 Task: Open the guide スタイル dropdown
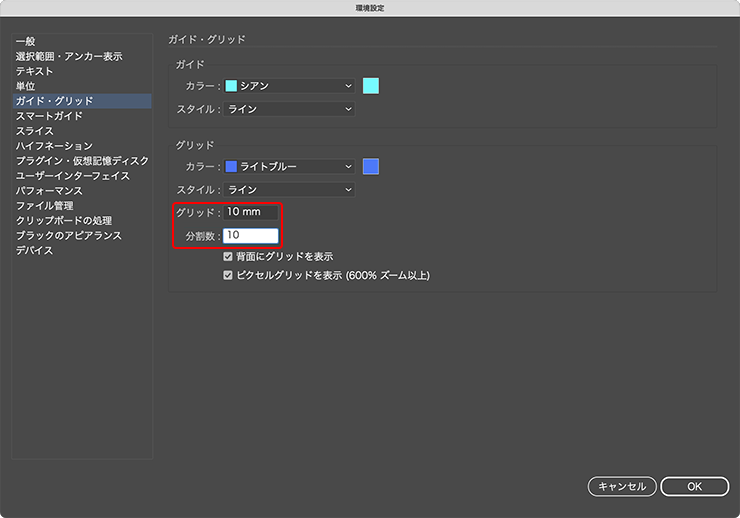coord(289,109)
